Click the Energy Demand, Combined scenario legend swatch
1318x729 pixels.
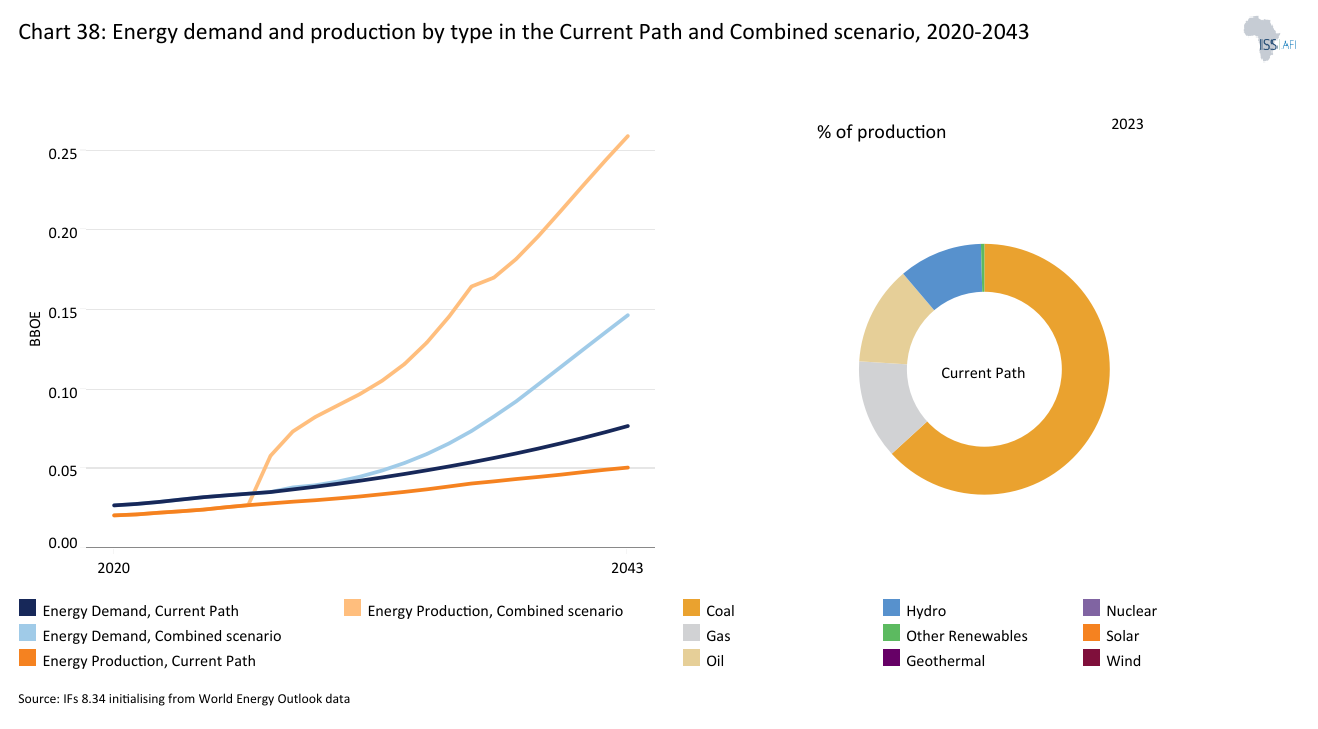(28, 633)
